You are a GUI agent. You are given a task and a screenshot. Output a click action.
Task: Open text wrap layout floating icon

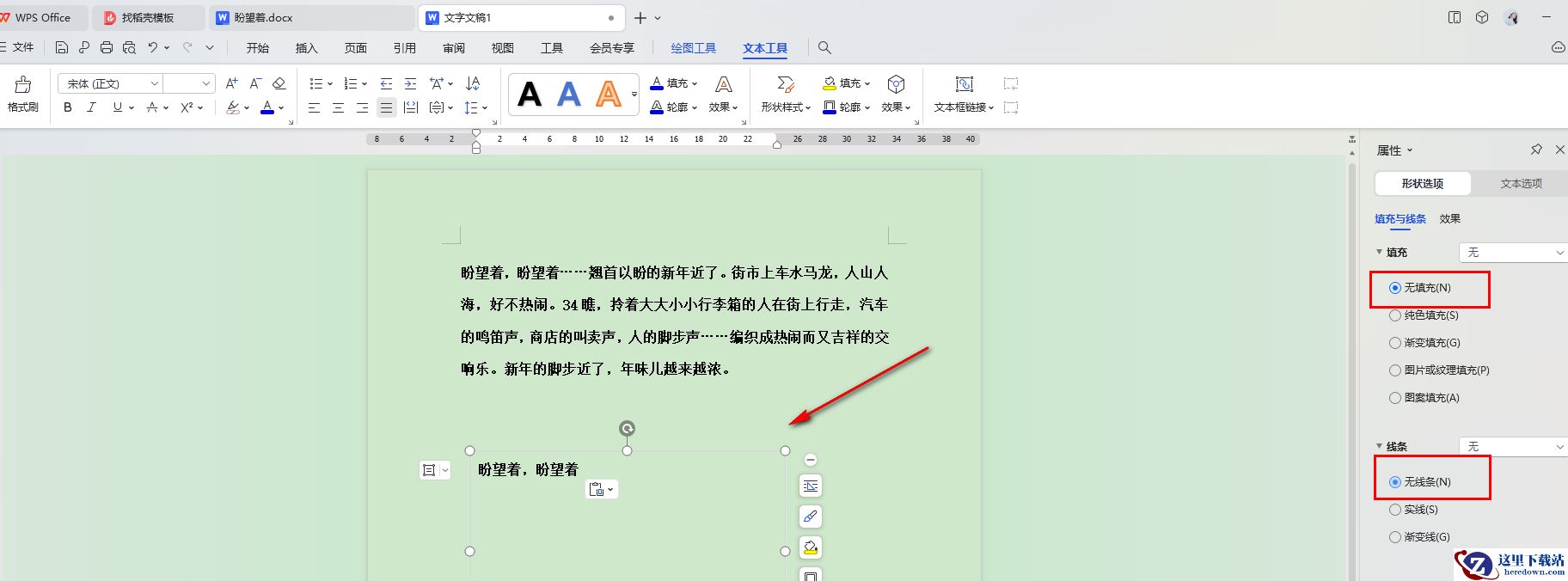pyautogui.click(x=811, y=486)
